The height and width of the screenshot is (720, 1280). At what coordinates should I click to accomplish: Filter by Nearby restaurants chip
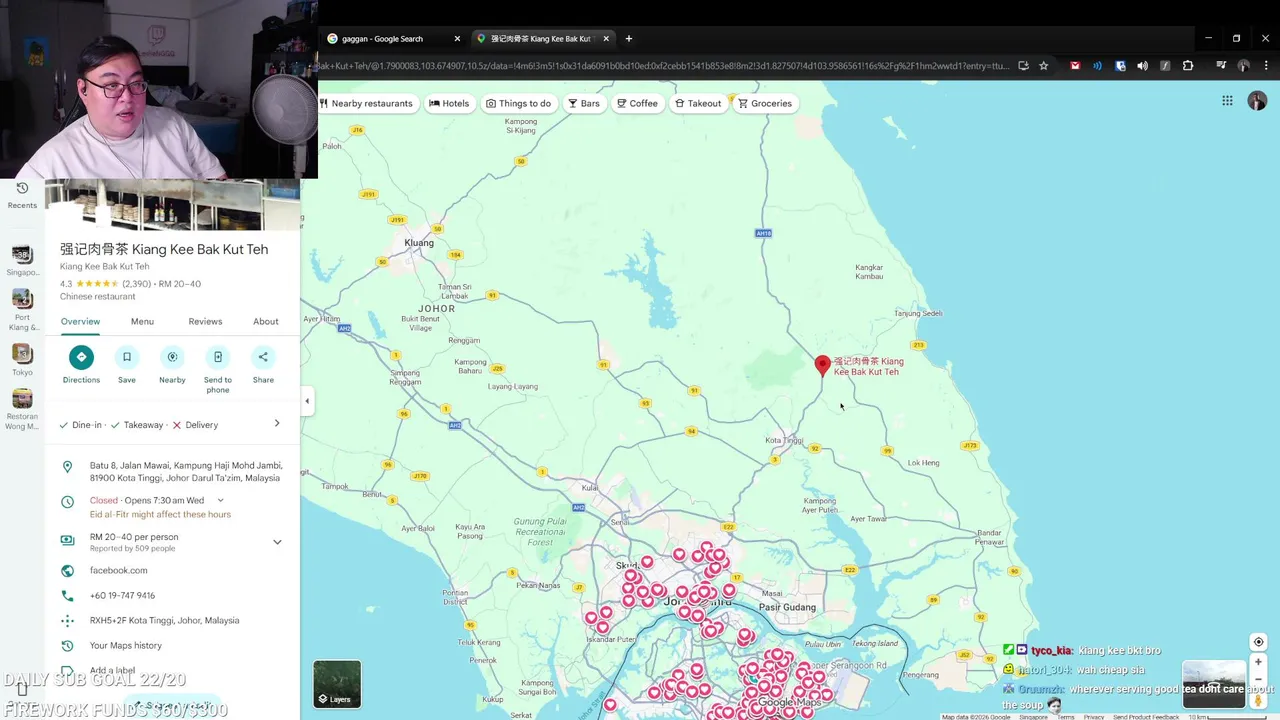coord(366,103)
